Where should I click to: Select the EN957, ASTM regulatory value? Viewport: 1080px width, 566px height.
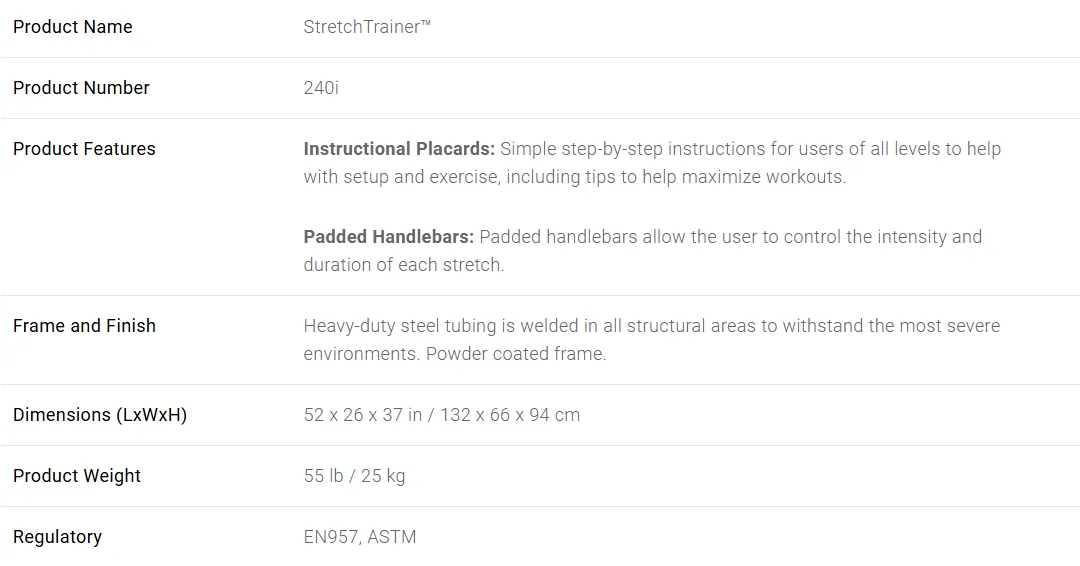pyautogui.click(x=360, y=537)
